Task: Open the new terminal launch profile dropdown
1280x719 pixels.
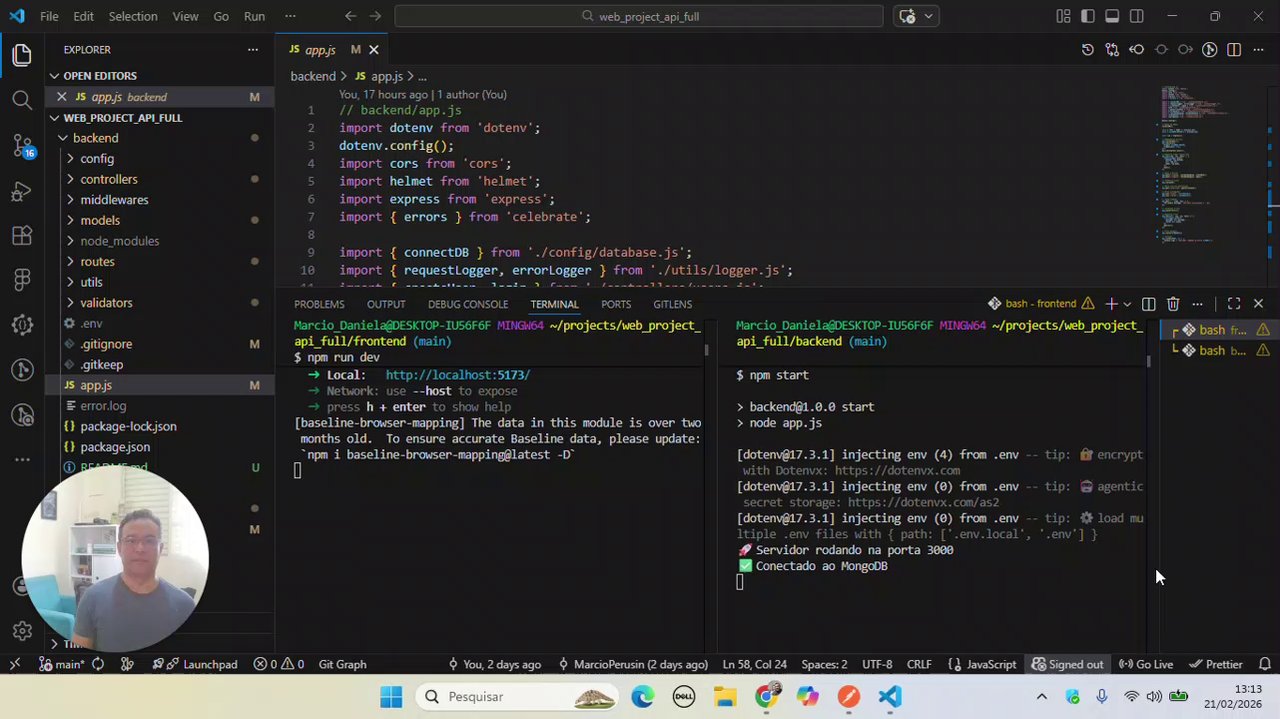Action: (x=1127, y=304)
